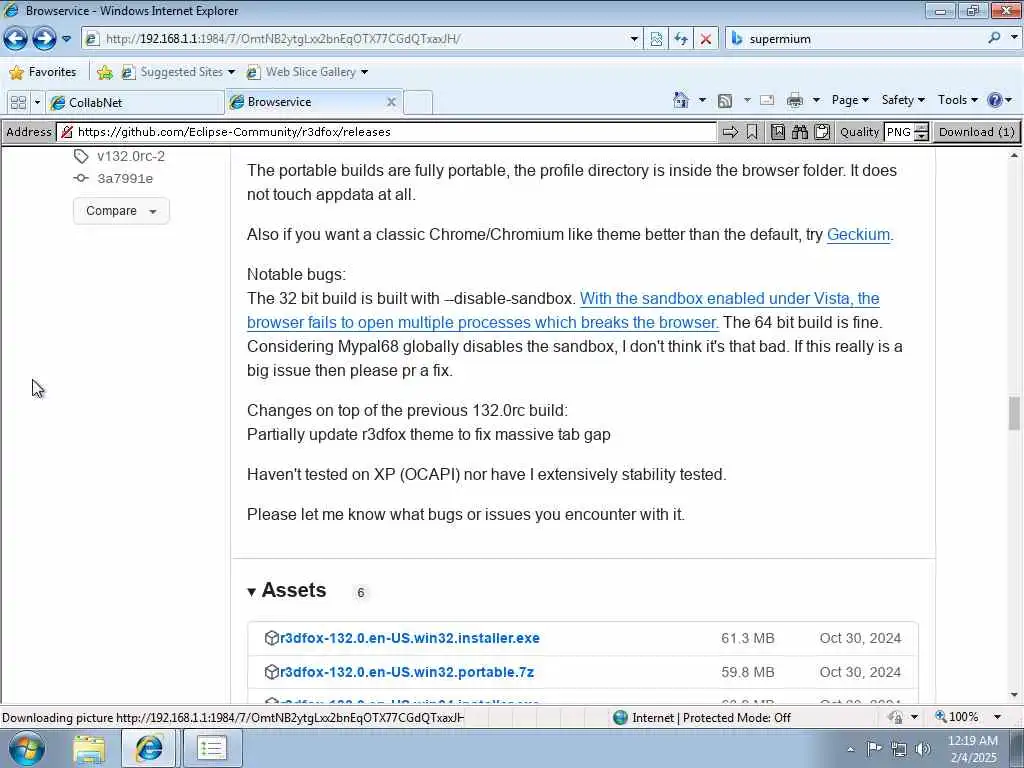
Task: Close the Browservice tab
Action: [x=391, y=102]
